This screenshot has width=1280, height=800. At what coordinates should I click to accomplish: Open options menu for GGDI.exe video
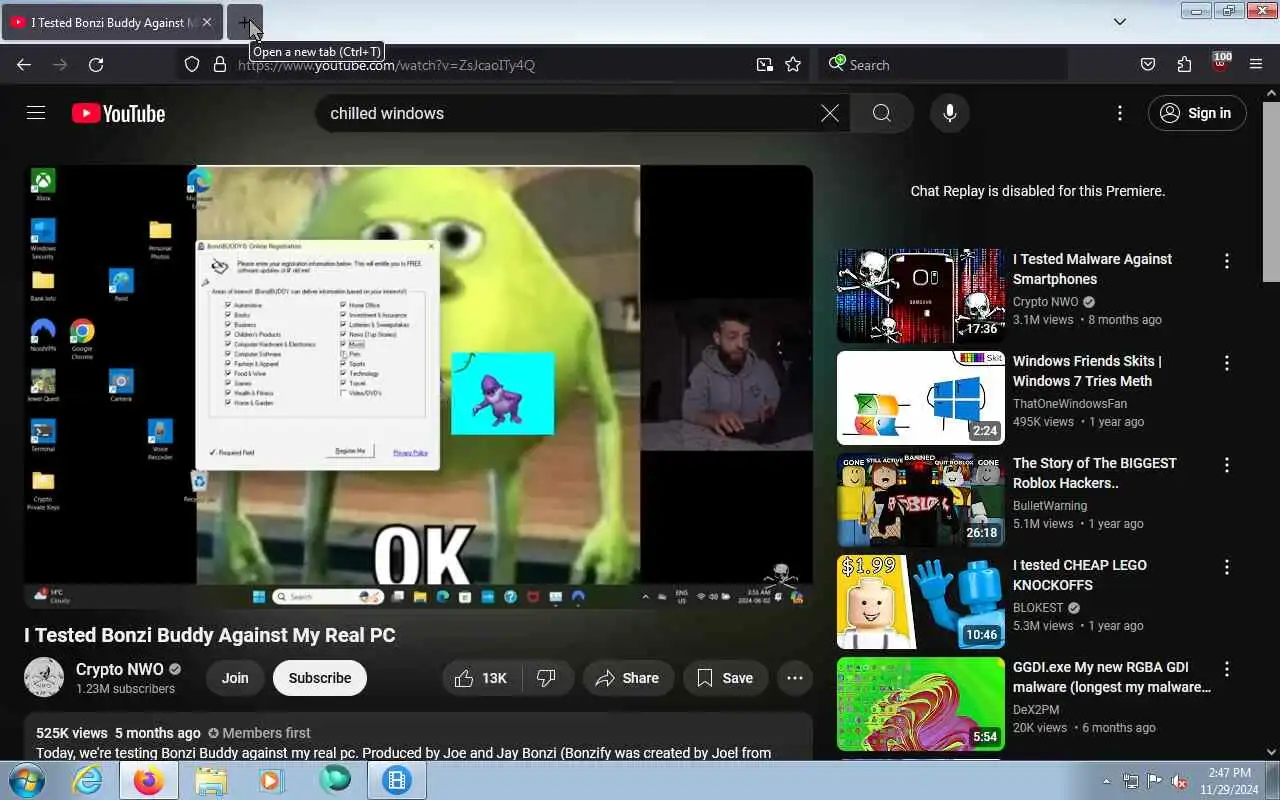(x=1227, y=669)
